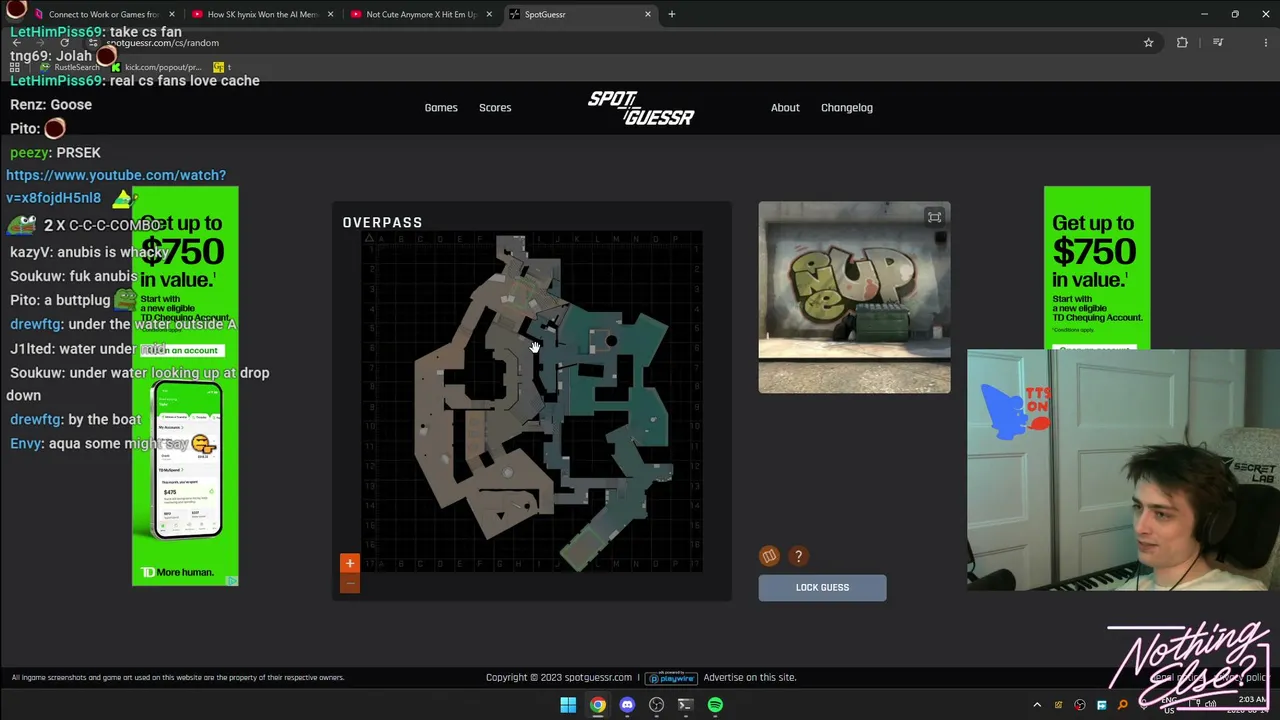Open OBS Studio from the taskbar
Image resolution: width=1280 pixels, height=720 pixels.
656,705
